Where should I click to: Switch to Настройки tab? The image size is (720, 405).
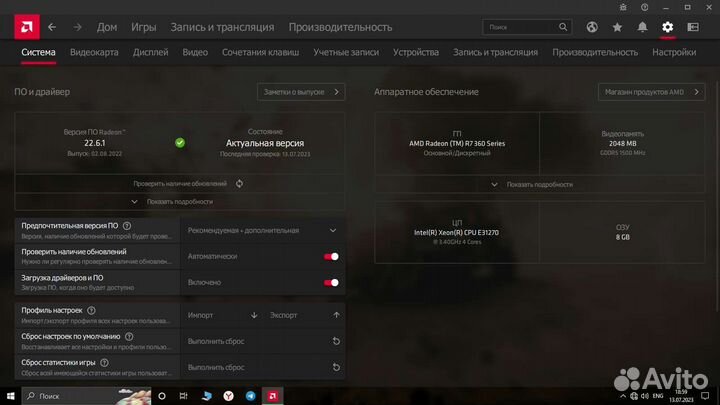tap(674, 52)
